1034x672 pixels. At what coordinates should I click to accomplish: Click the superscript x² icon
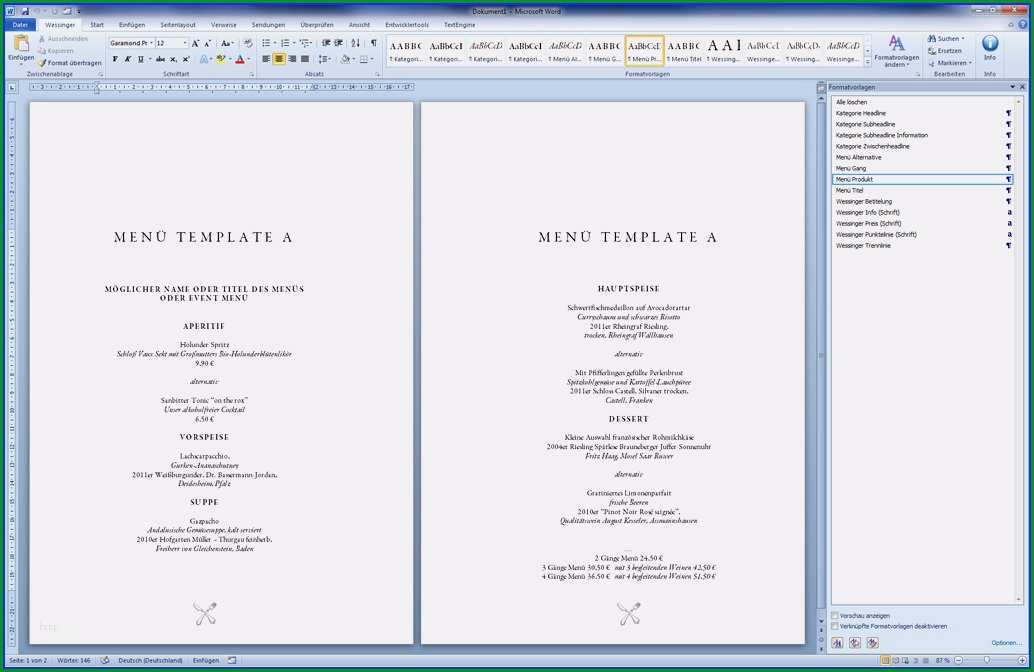(186, 59)
